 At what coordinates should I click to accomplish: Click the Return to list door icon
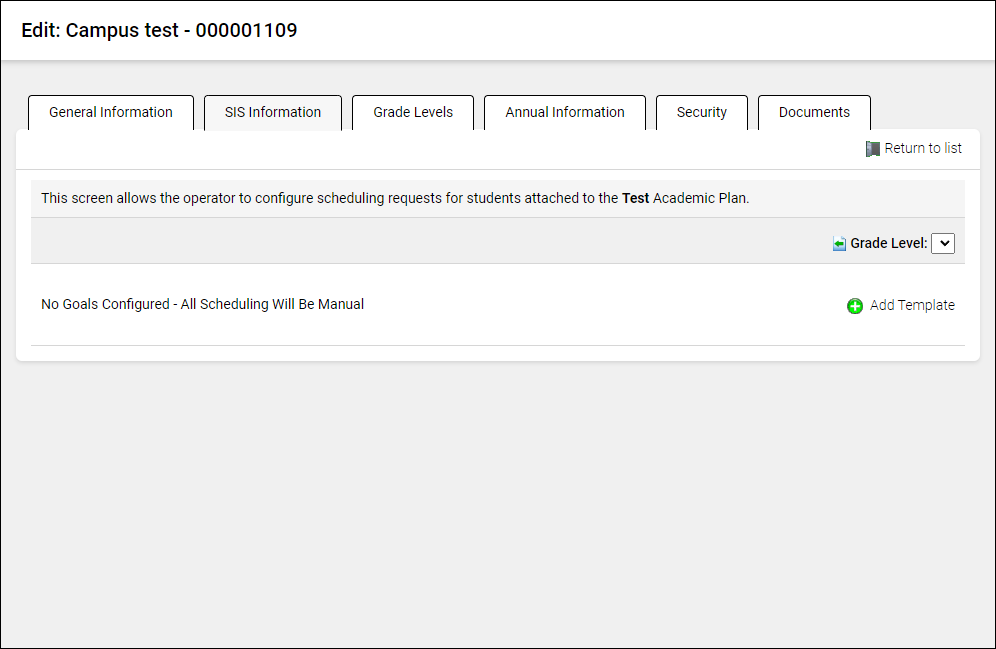point(872,149)
